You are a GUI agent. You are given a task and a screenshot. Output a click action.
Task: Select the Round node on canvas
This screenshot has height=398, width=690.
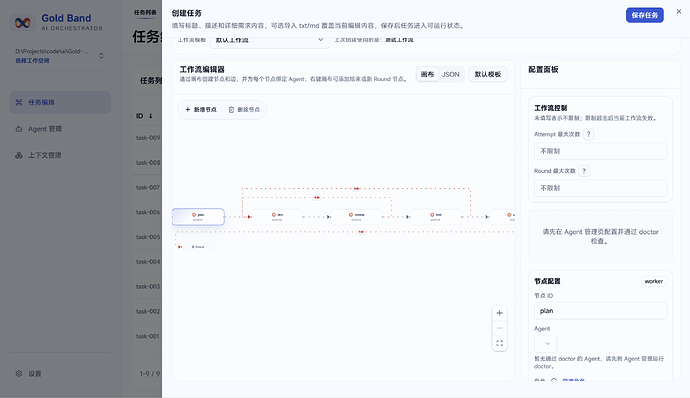pyautogui.click(x=198, y=247)
